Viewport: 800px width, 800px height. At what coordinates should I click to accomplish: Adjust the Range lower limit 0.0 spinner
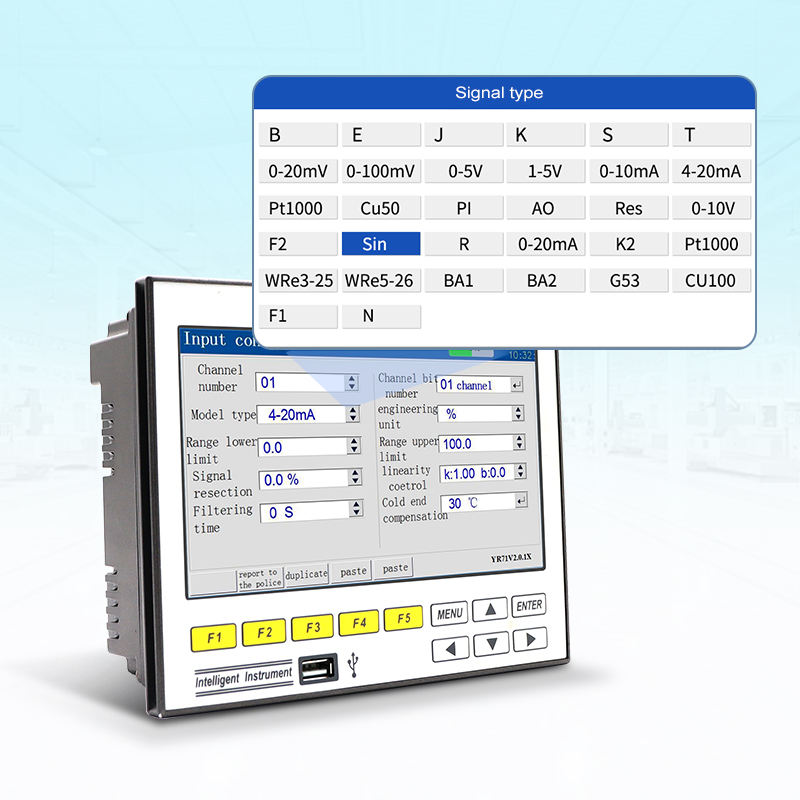coord(354,445)
